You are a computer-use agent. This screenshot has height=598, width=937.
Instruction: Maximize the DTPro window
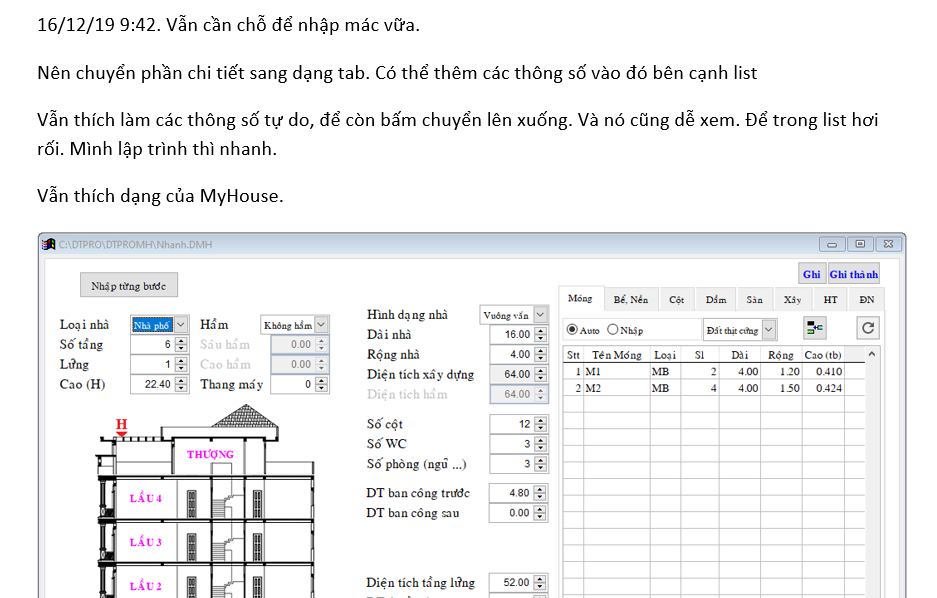click(859, 244)
